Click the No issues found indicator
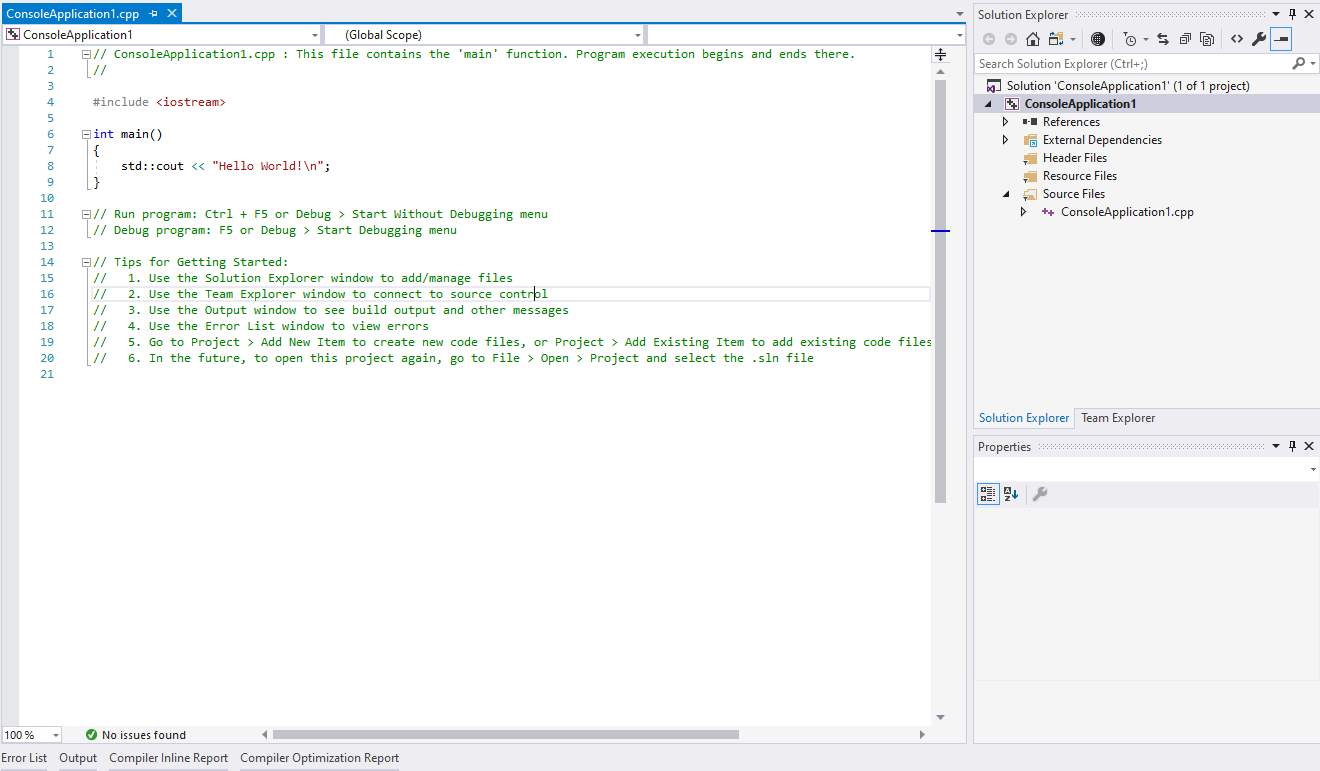Viewport: 1320px width, 771px height. [135, 734]
